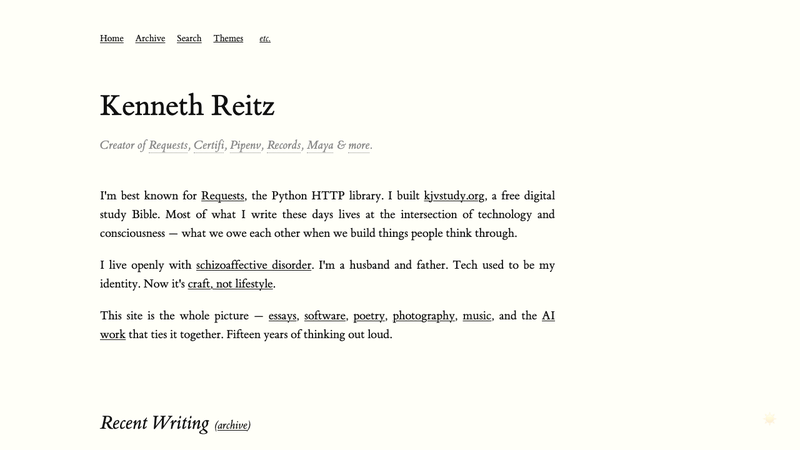This screenshot has height=450, width=800.
Task: Open the poetry link
Action: (369, 316)
